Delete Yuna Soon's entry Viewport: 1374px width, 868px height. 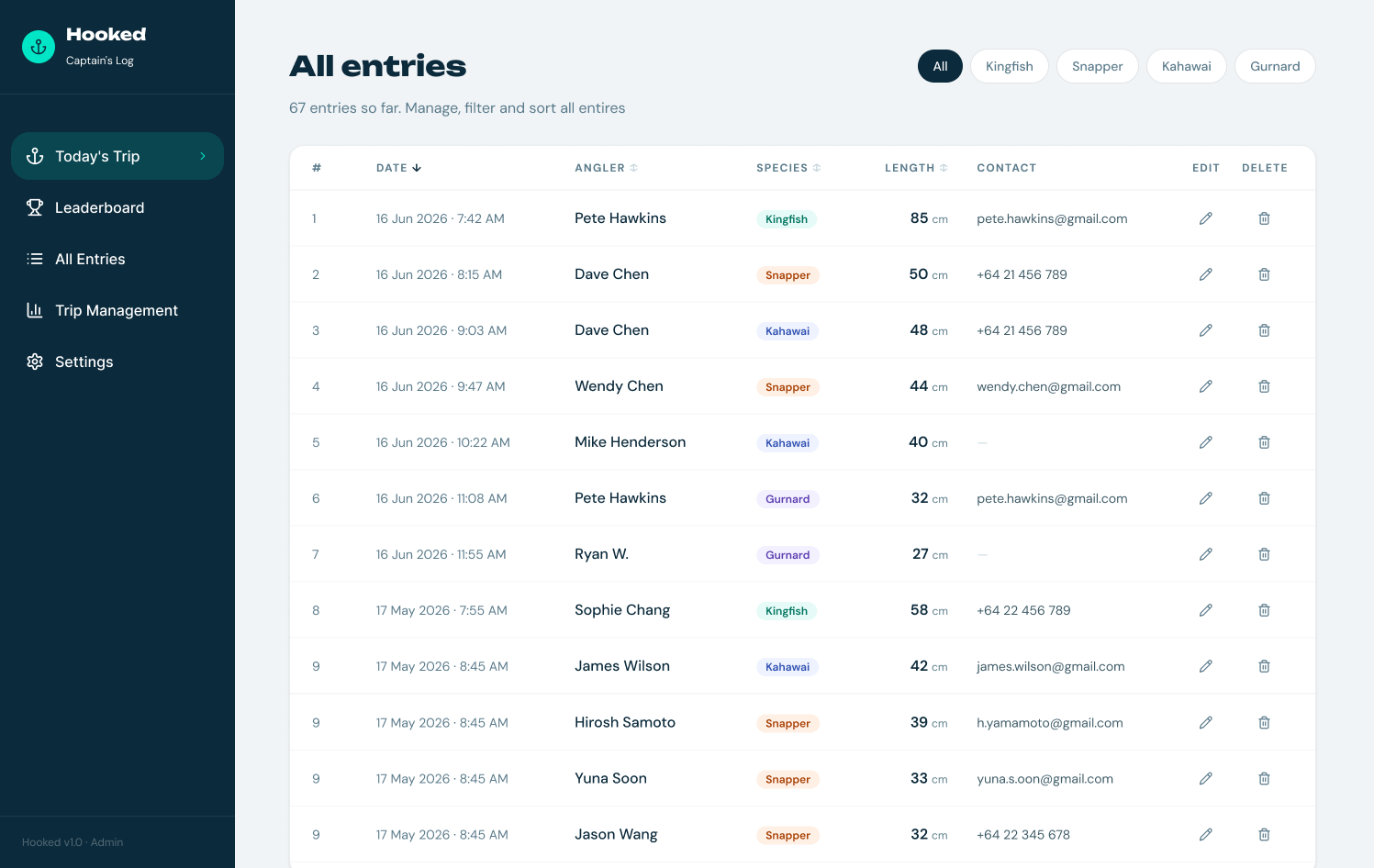pyautogui.click(x=1264, y=779)
